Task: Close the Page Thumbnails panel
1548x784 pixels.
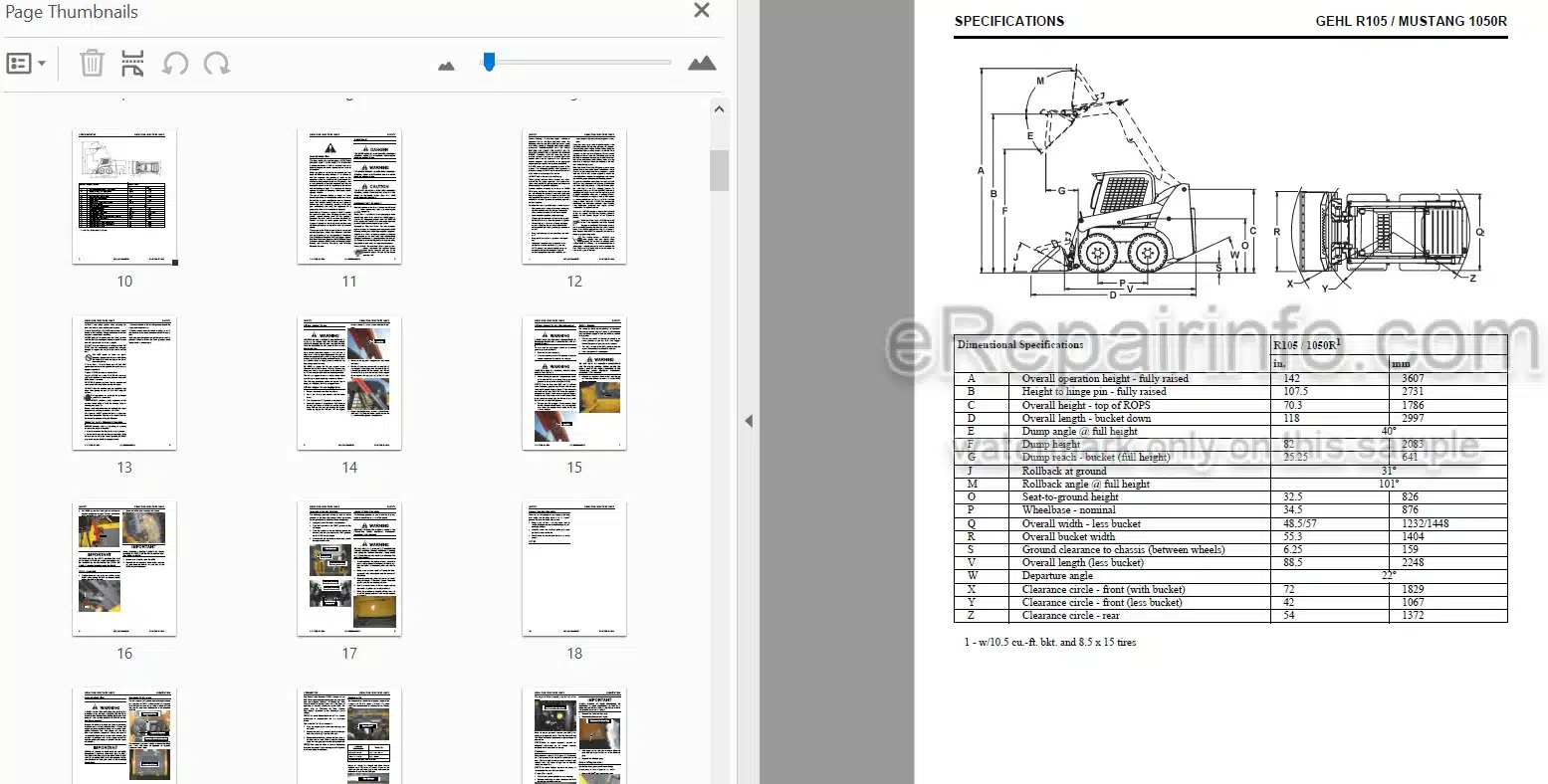Action: [x=702, y=11]
